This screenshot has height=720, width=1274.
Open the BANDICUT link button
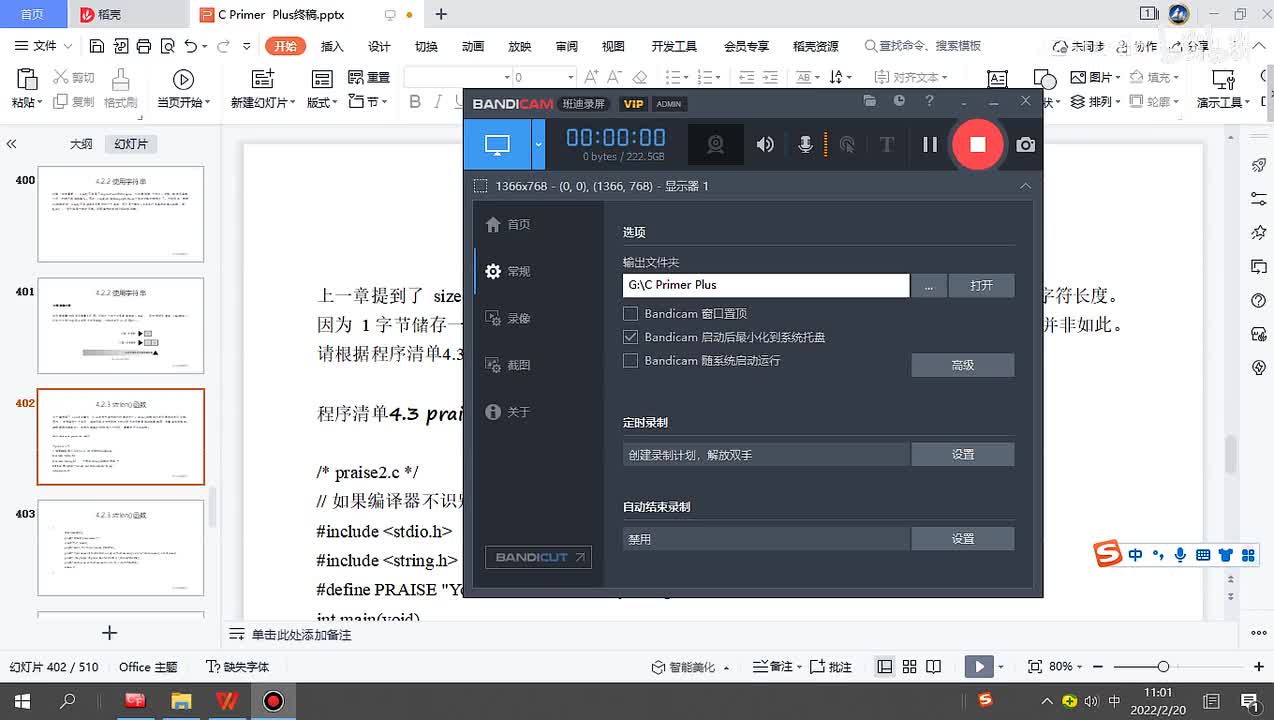pos(538,557)
